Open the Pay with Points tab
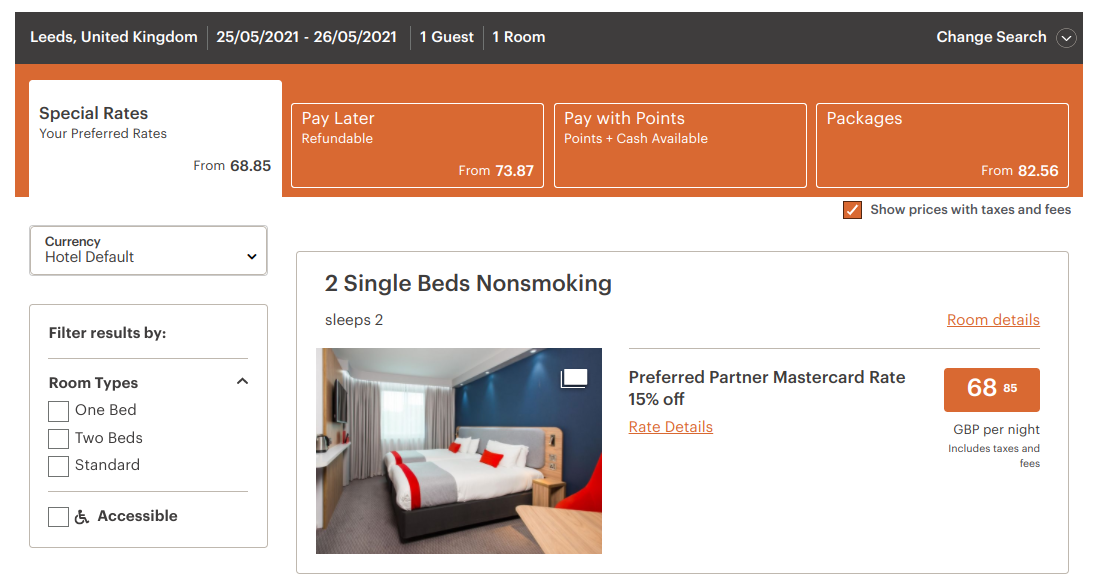1094x580 pixels. pos(680,145)
